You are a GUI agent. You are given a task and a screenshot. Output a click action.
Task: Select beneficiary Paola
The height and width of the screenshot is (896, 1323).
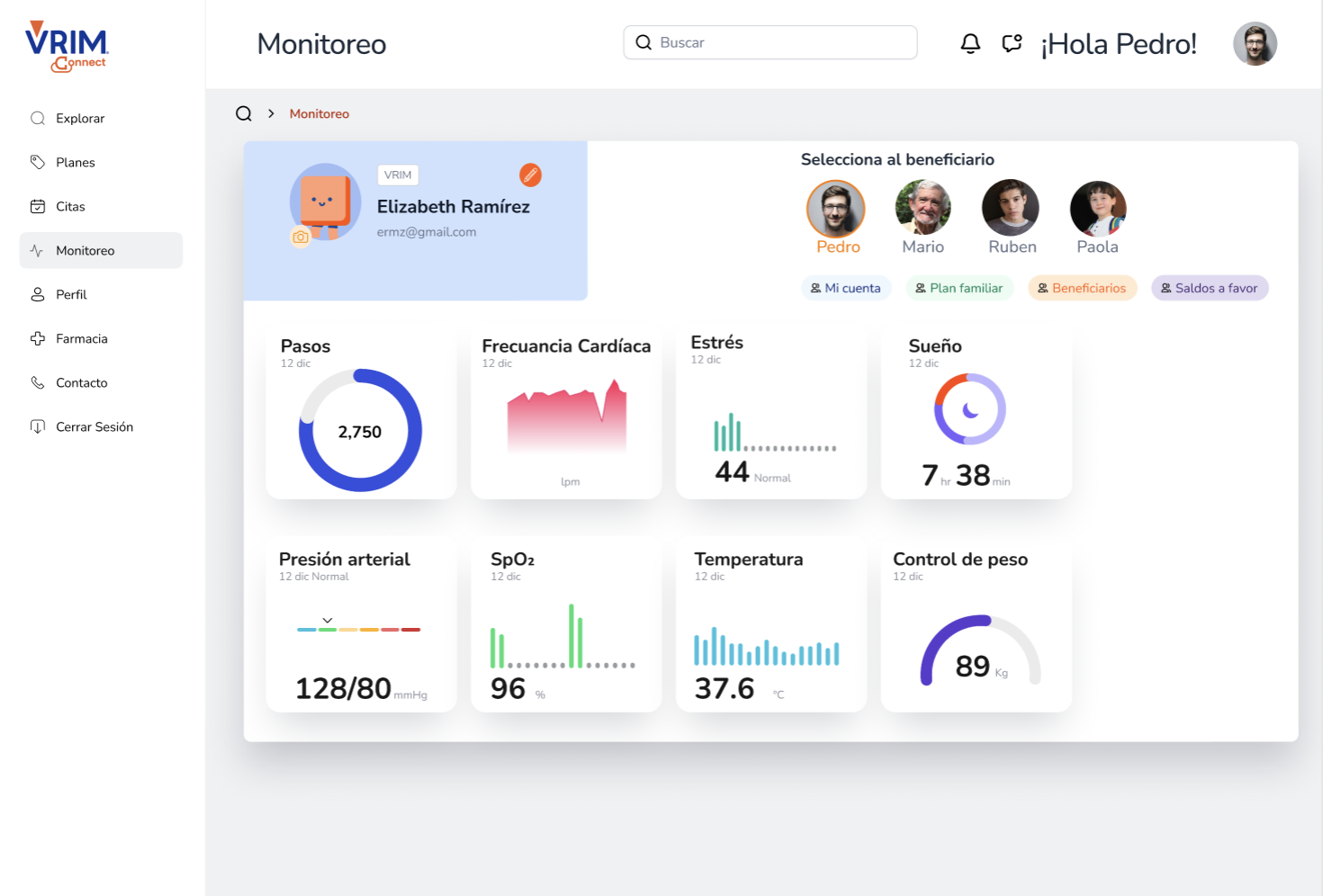(x=1097, y=209)
